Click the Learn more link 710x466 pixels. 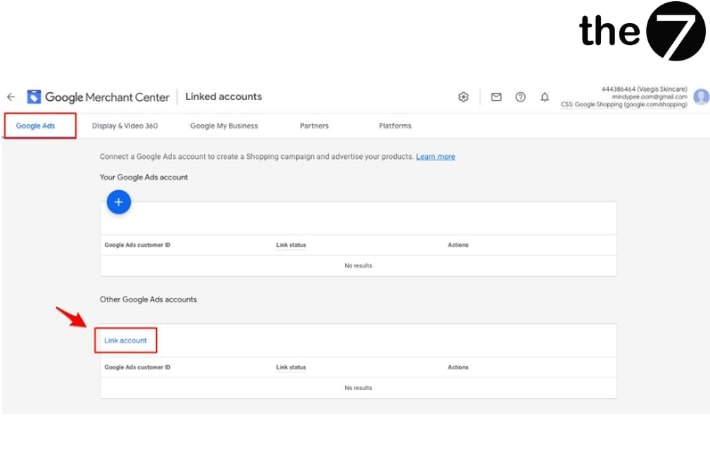pyautogui.click(x=436, y=157)
